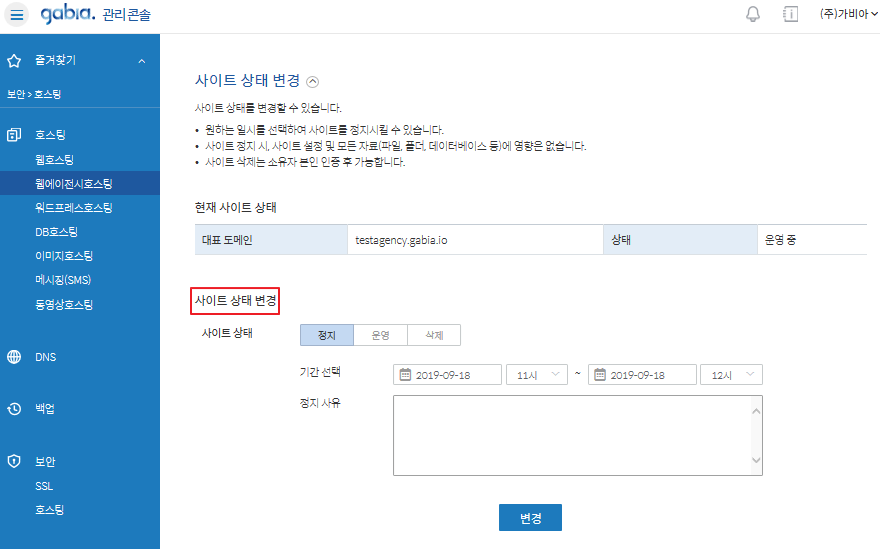Open the 11시 start hour dropdown
The image size is (880, 549).
(x=537, y=374)
